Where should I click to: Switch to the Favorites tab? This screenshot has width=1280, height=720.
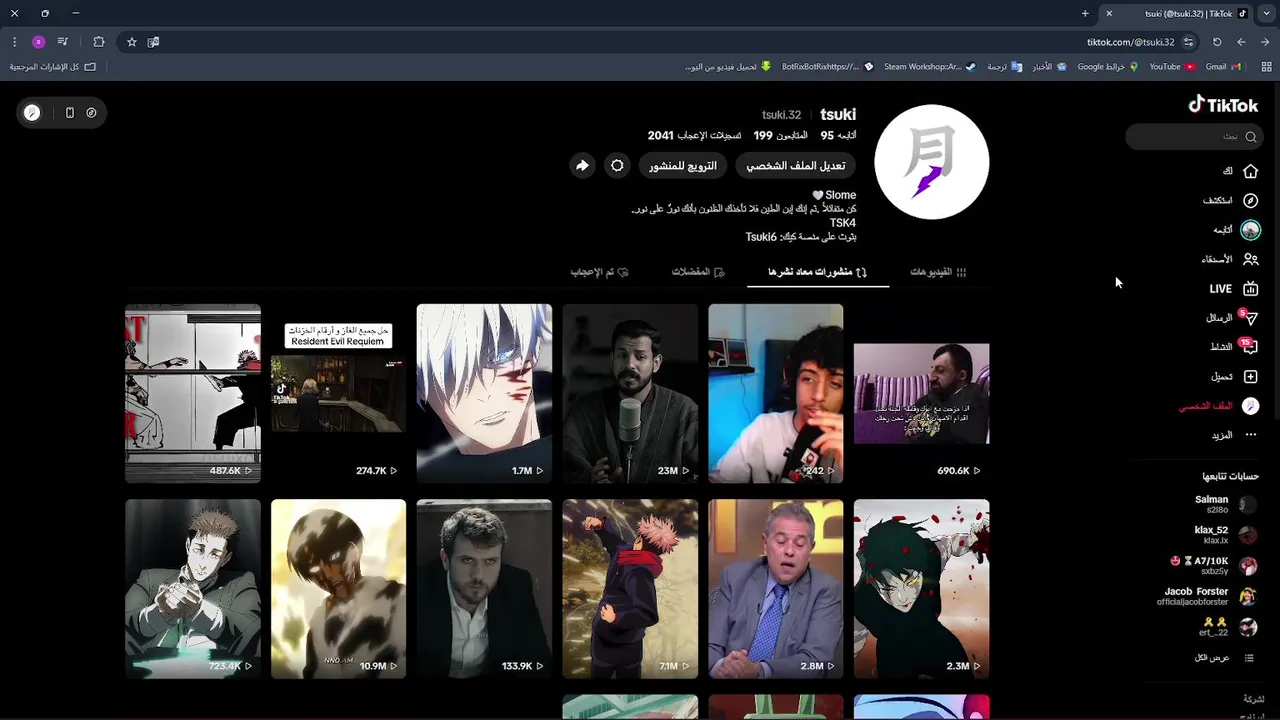pos(698,272)
